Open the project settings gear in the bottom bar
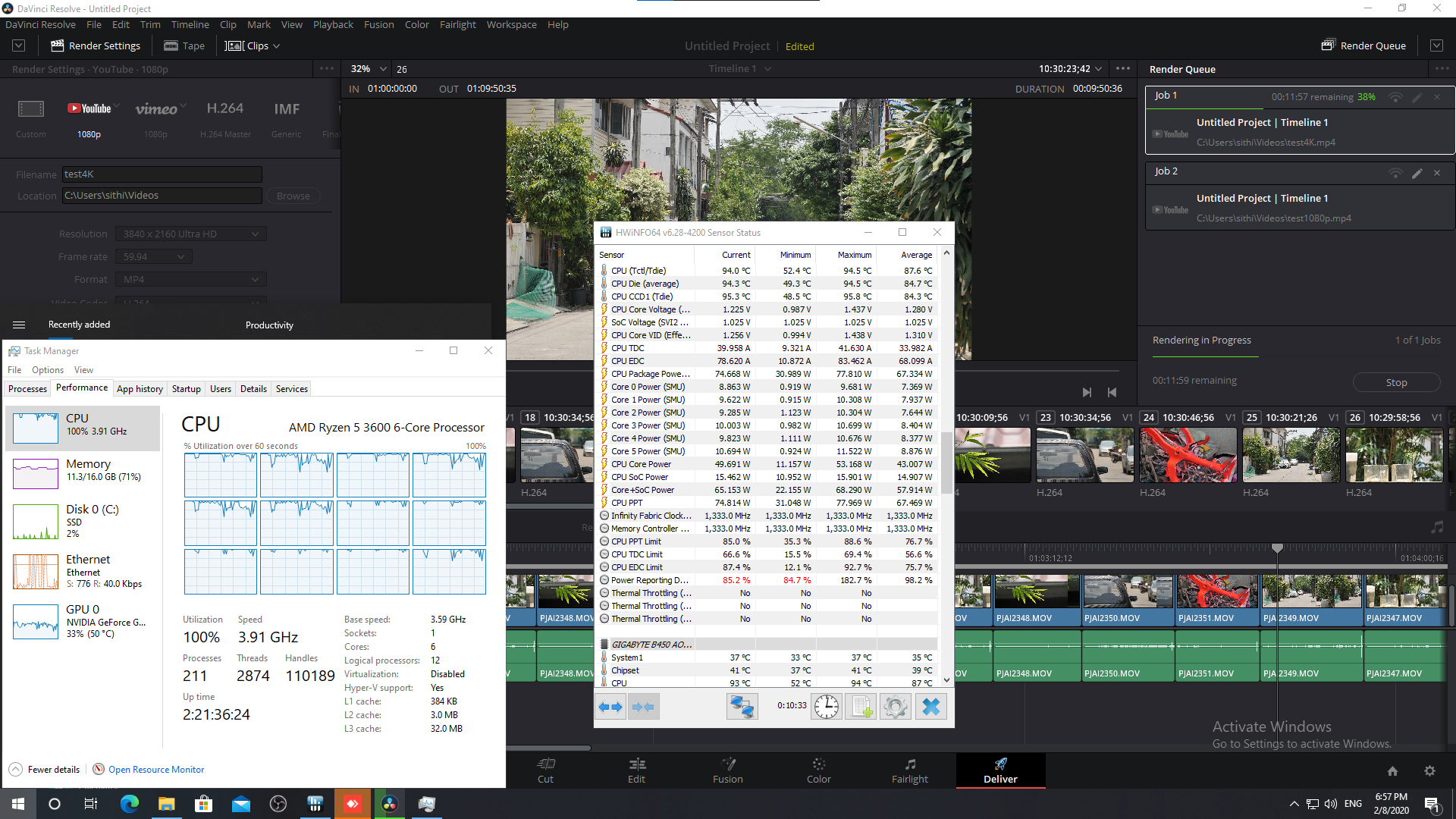 click(1429, 770)
